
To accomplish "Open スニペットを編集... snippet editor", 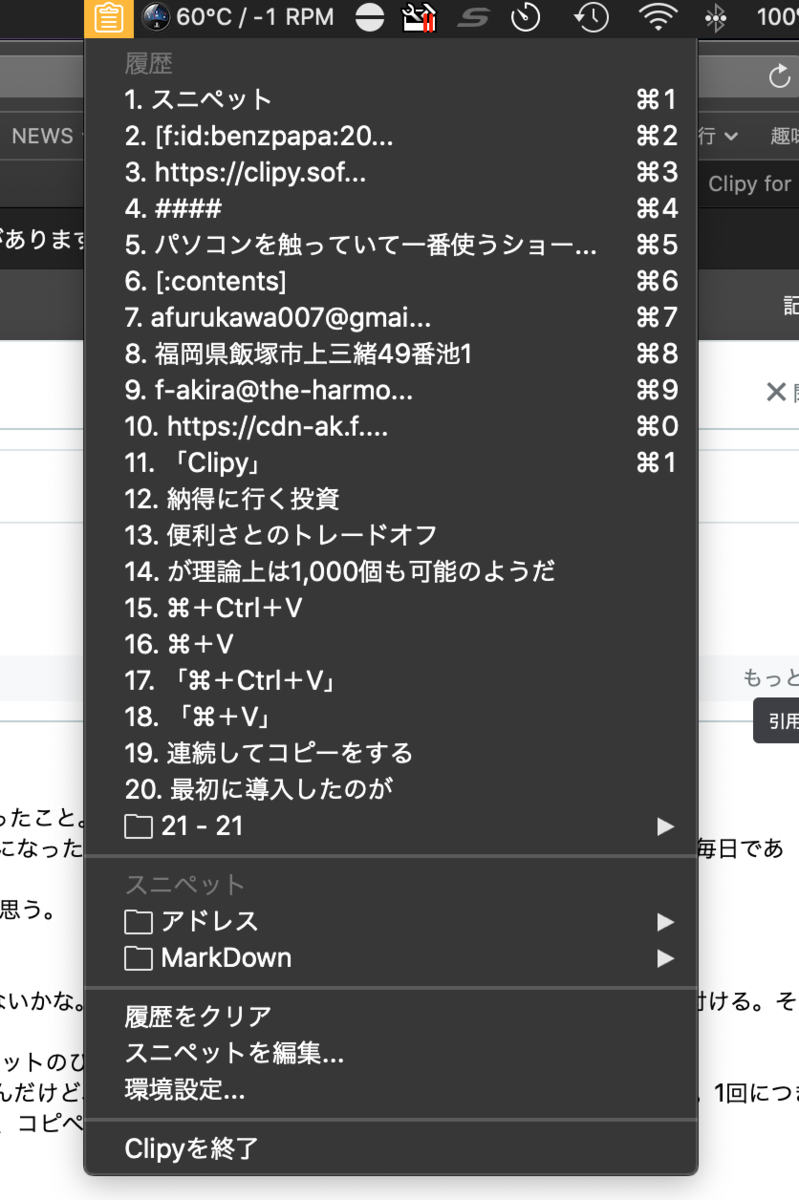I will pyautogui.click(x=391, y=1053).
